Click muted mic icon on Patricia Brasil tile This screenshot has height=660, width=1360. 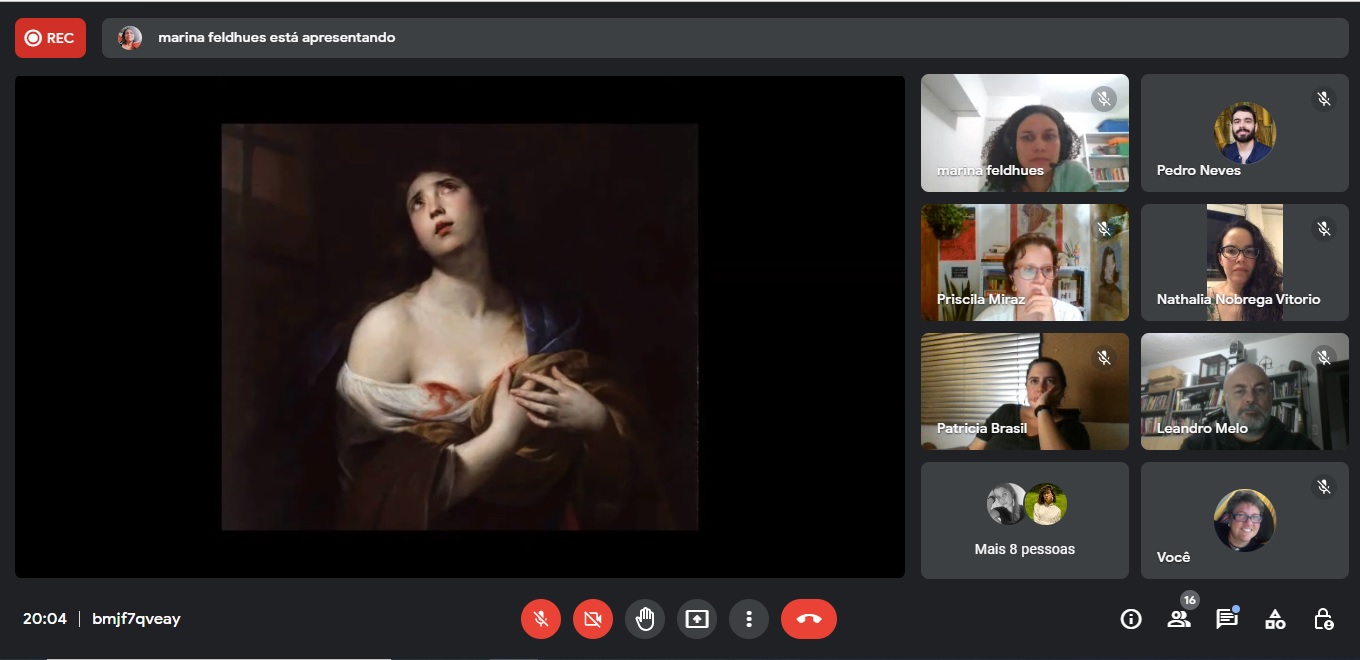[x=1104, y=358]
